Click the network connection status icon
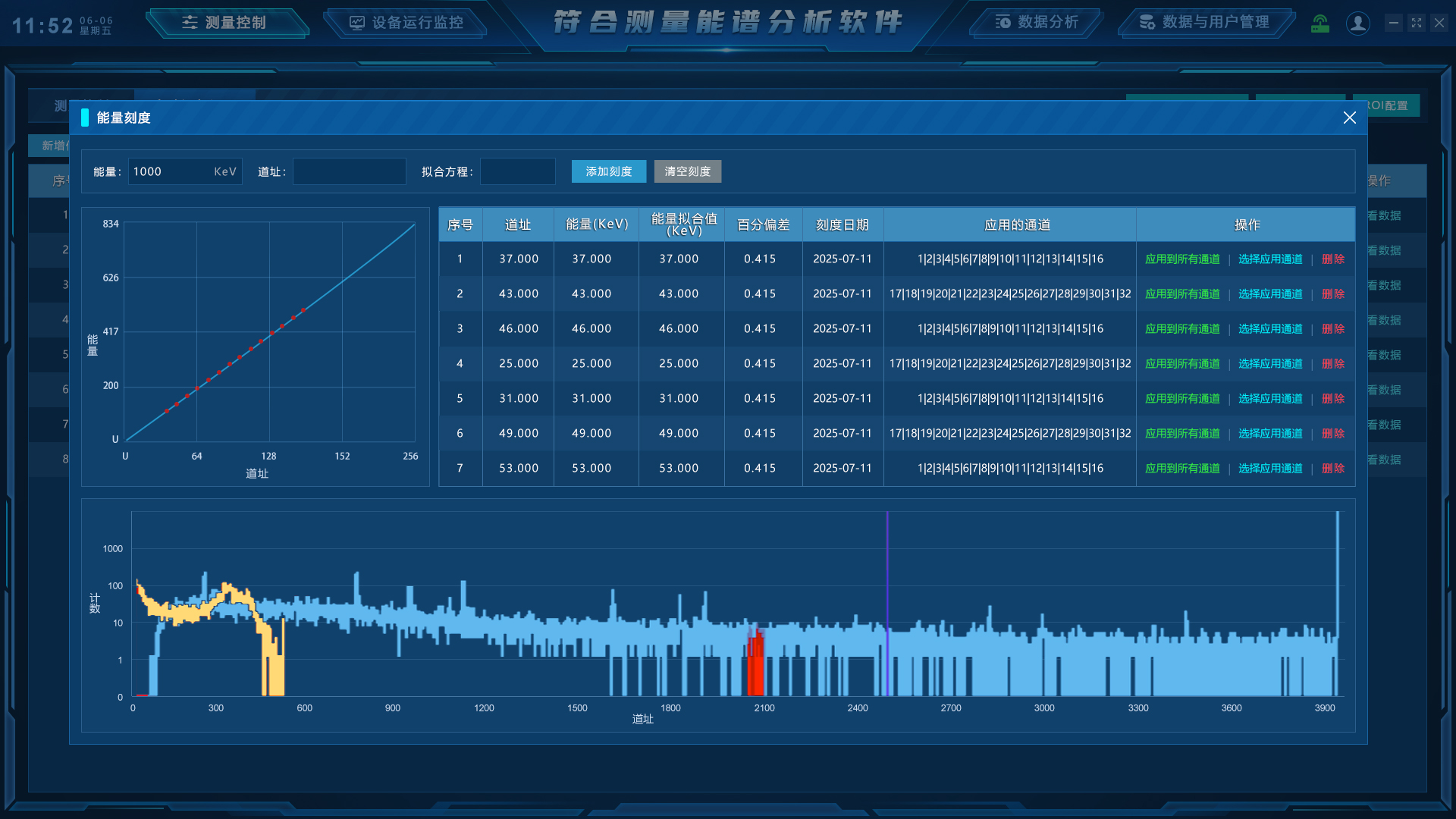Image resolution: width=1456 pixels, height=819 pixels. coord(1320,24)
